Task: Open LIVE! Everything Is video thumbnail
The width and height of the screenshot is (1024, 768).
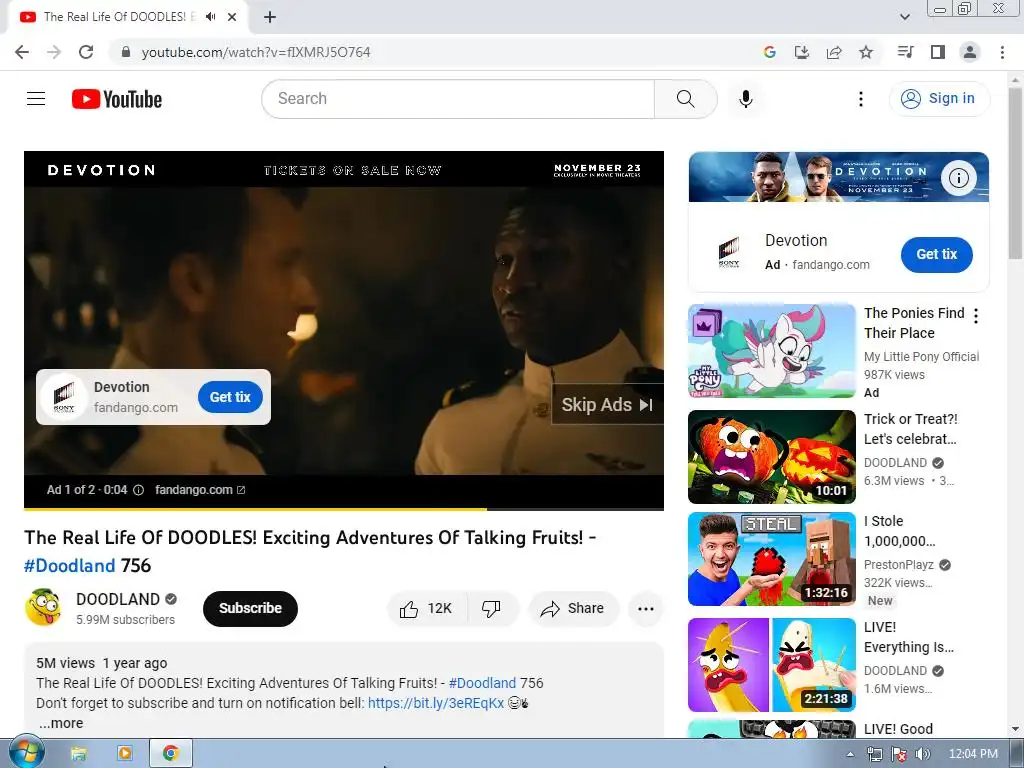Action: [772, 665]
